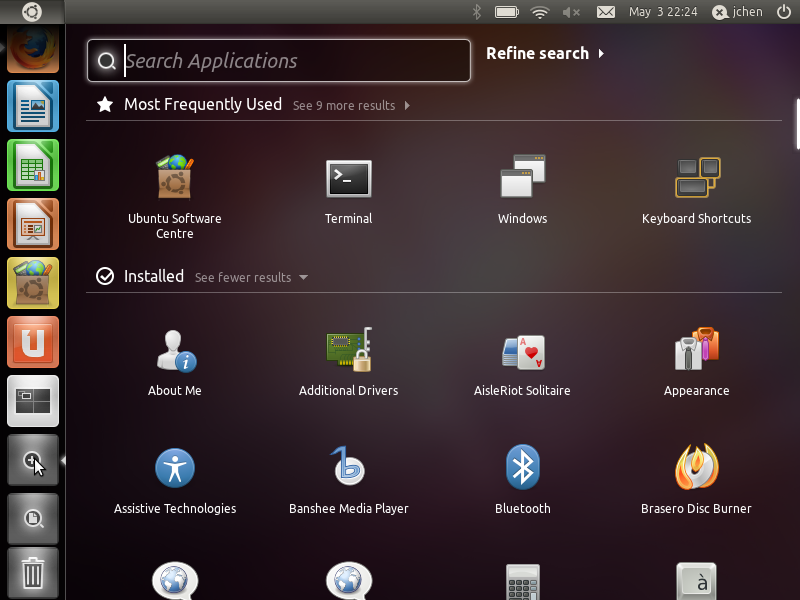Expand See 9 more results
This screenshot has height=600, width=800.
351,106
